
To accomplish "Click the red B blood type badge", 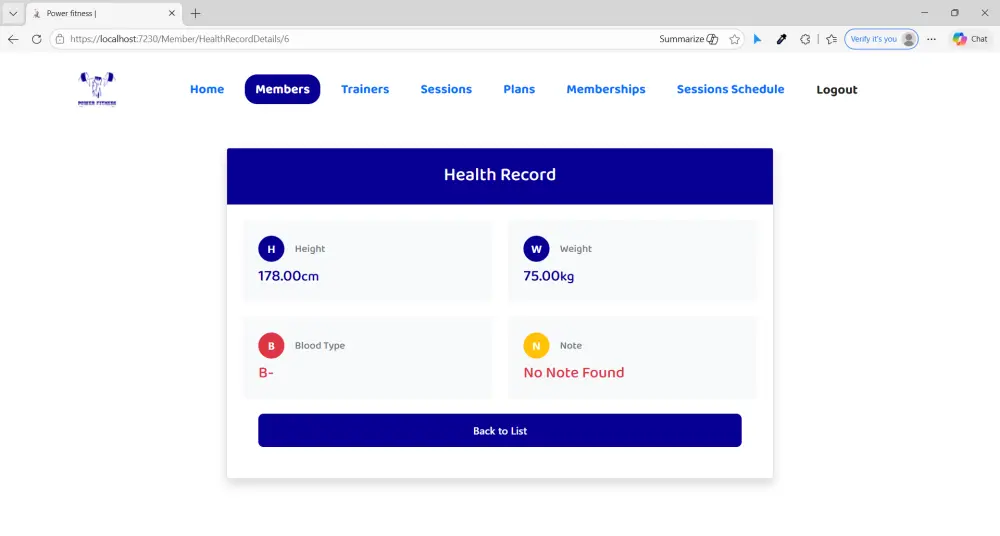I will (271, 345).
